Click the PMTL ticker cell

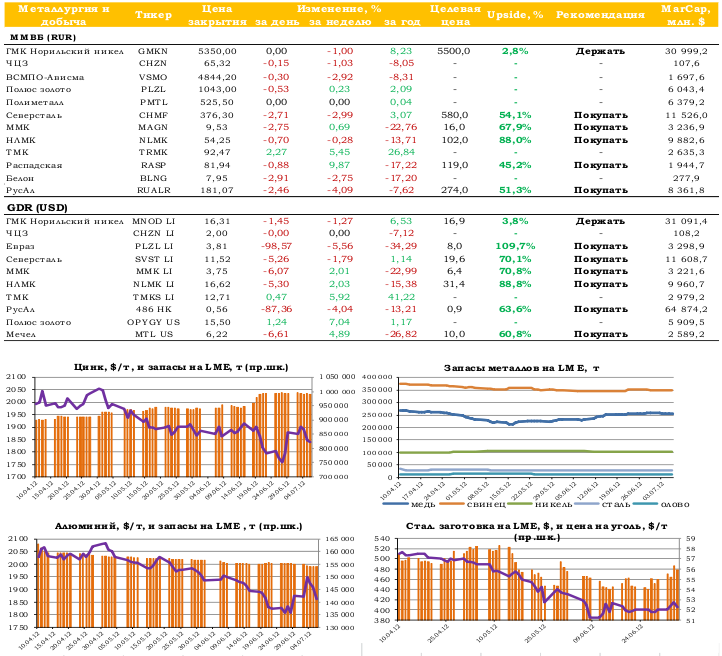click(x=153, y=102)
